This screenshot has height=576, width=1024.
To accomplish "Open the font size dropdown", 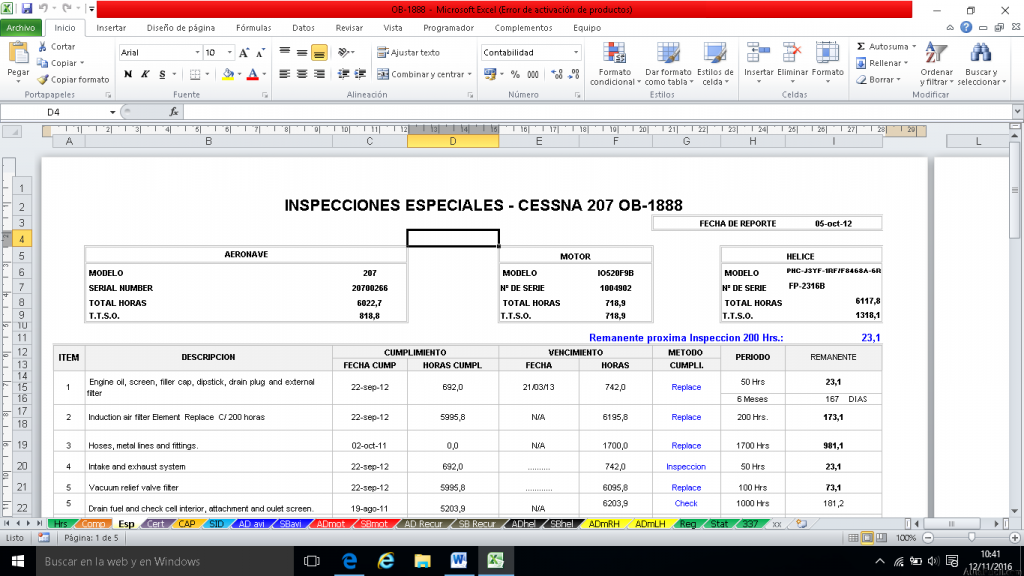I will click(x=229, y=53).
